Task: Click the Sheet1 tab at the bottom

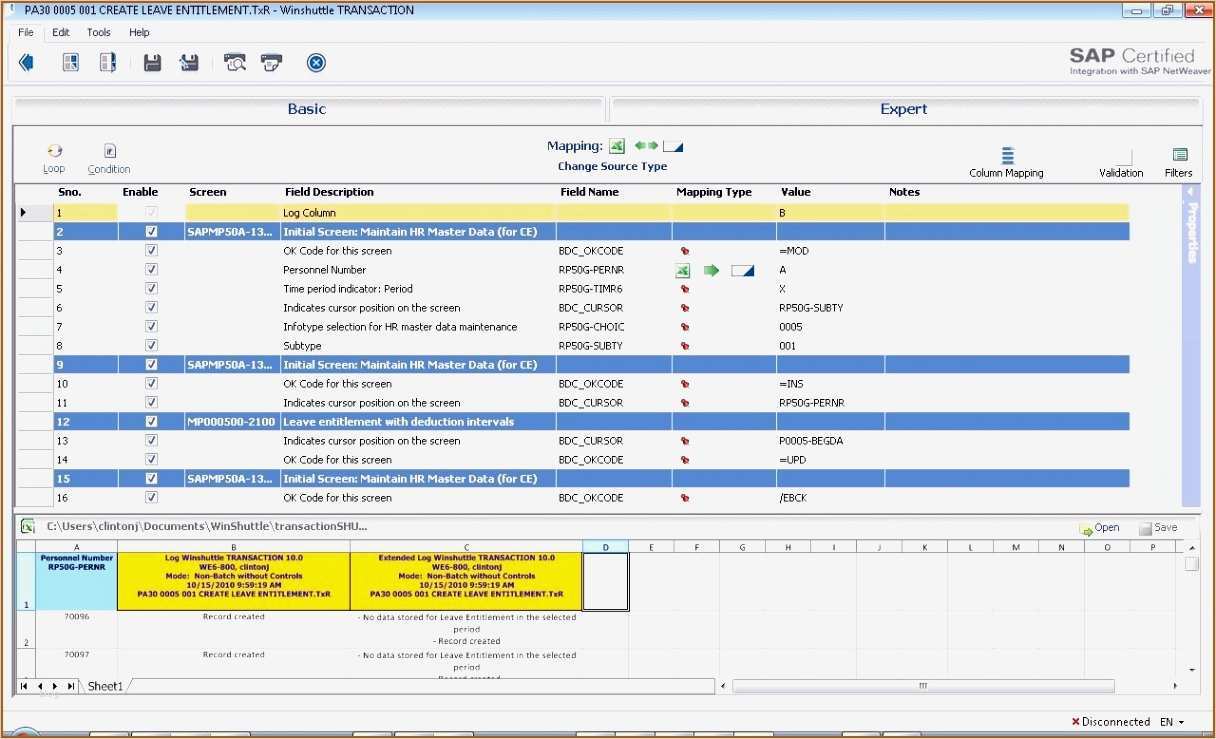Action: [x=104, y=686]
